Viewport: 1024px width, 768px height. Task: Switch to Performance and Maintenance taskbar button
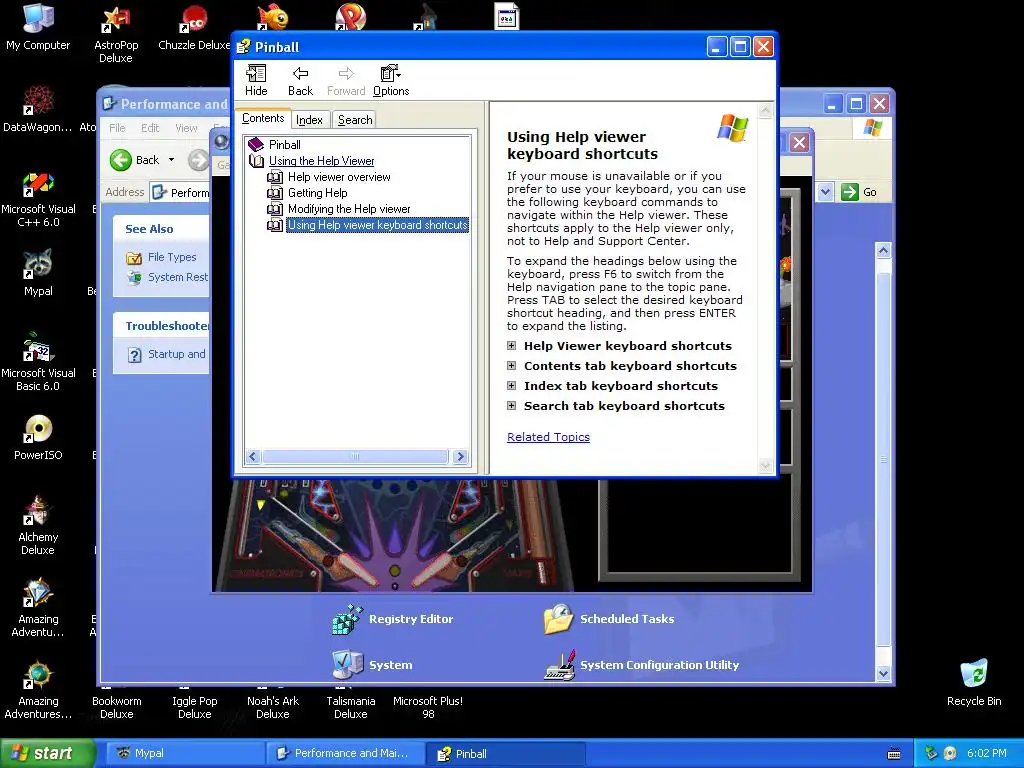point(345,753)
